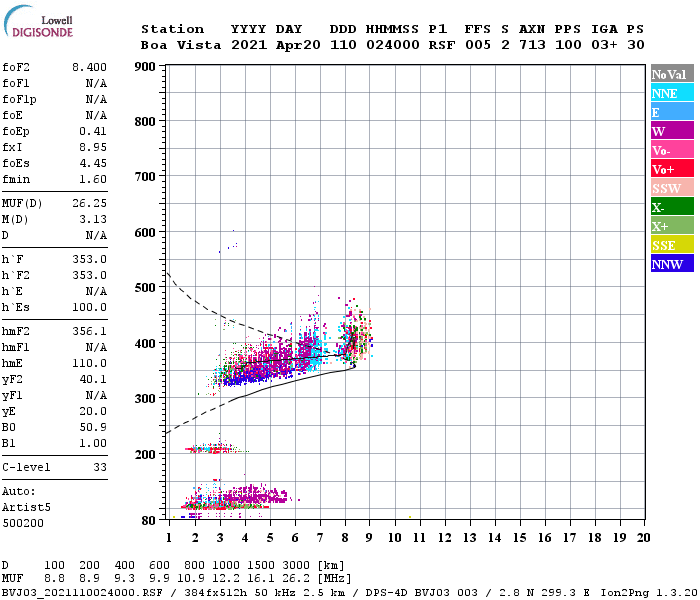Click the purple Es echo trace near 100 km

pyautogui.click(x=257, y=495)
